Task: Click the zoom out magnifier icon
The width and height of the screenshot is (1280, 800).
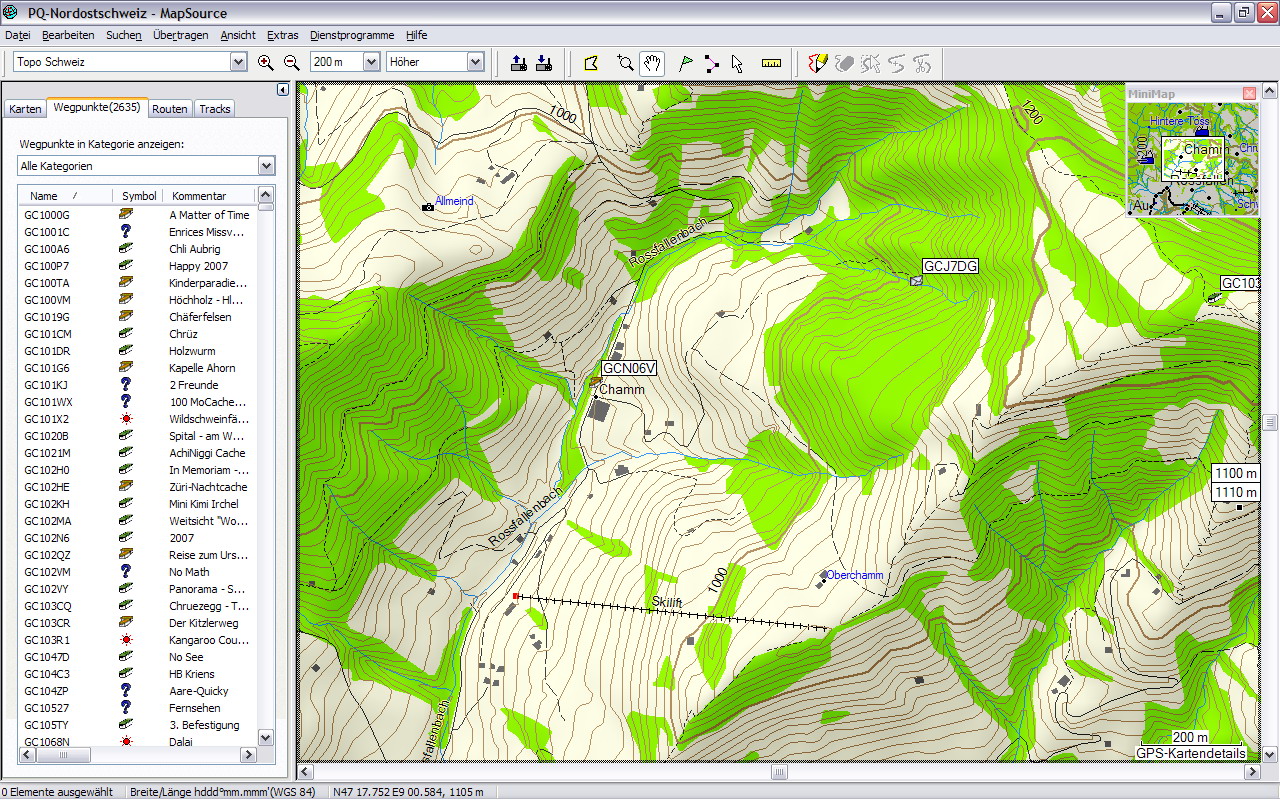Action: (291, 62)
